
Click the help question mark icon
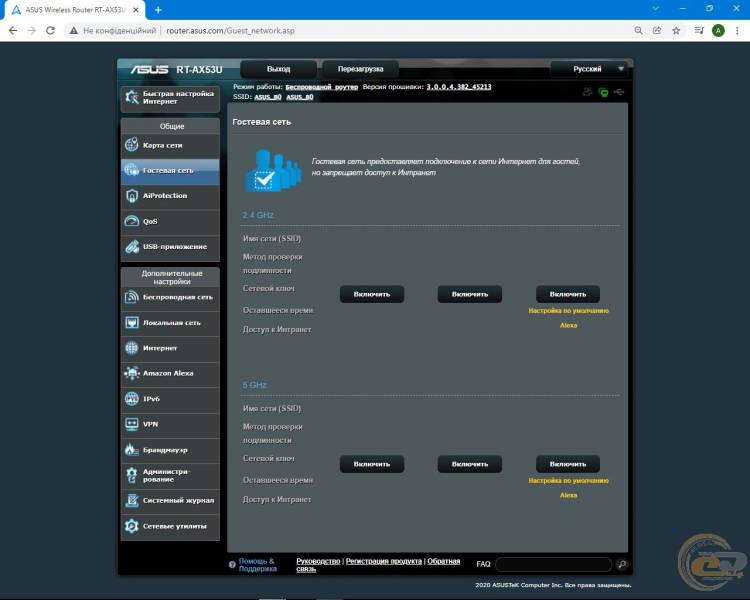pos(232,565)
